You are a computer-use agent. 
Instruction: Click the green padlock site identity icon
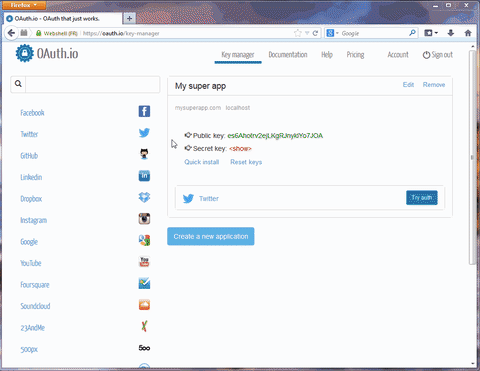tap(38, 33)
